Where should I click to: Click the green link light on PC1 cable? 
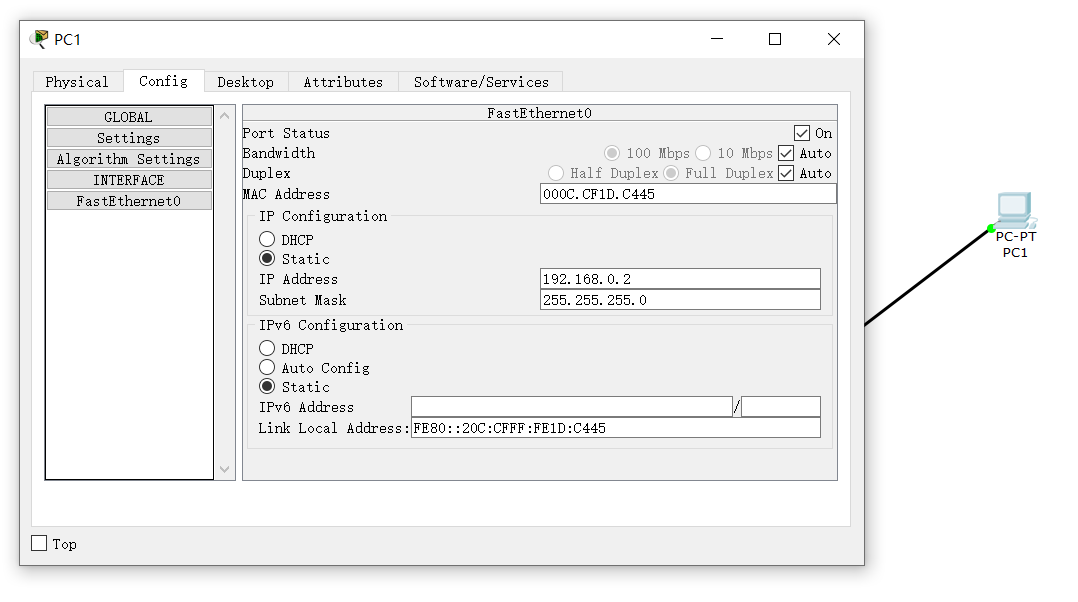(991, 228)
